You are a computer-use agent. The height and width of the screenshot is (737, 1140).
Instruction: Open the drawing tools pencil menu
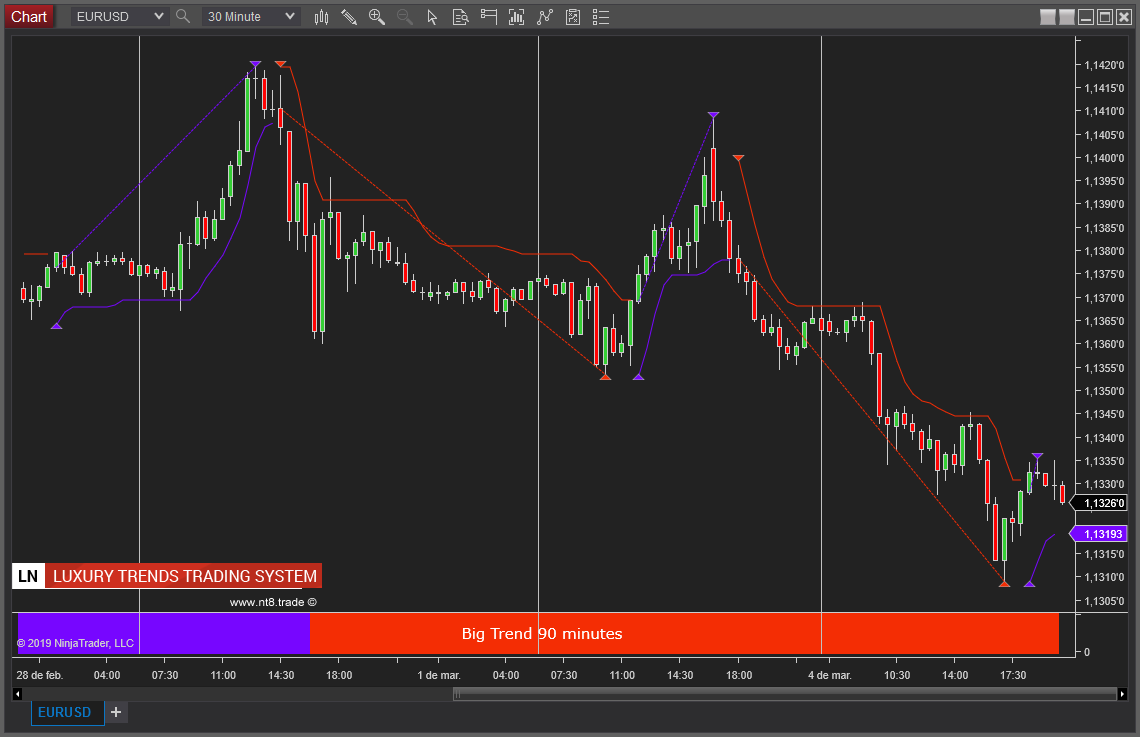pyautogui.click(x=349, y=17)
